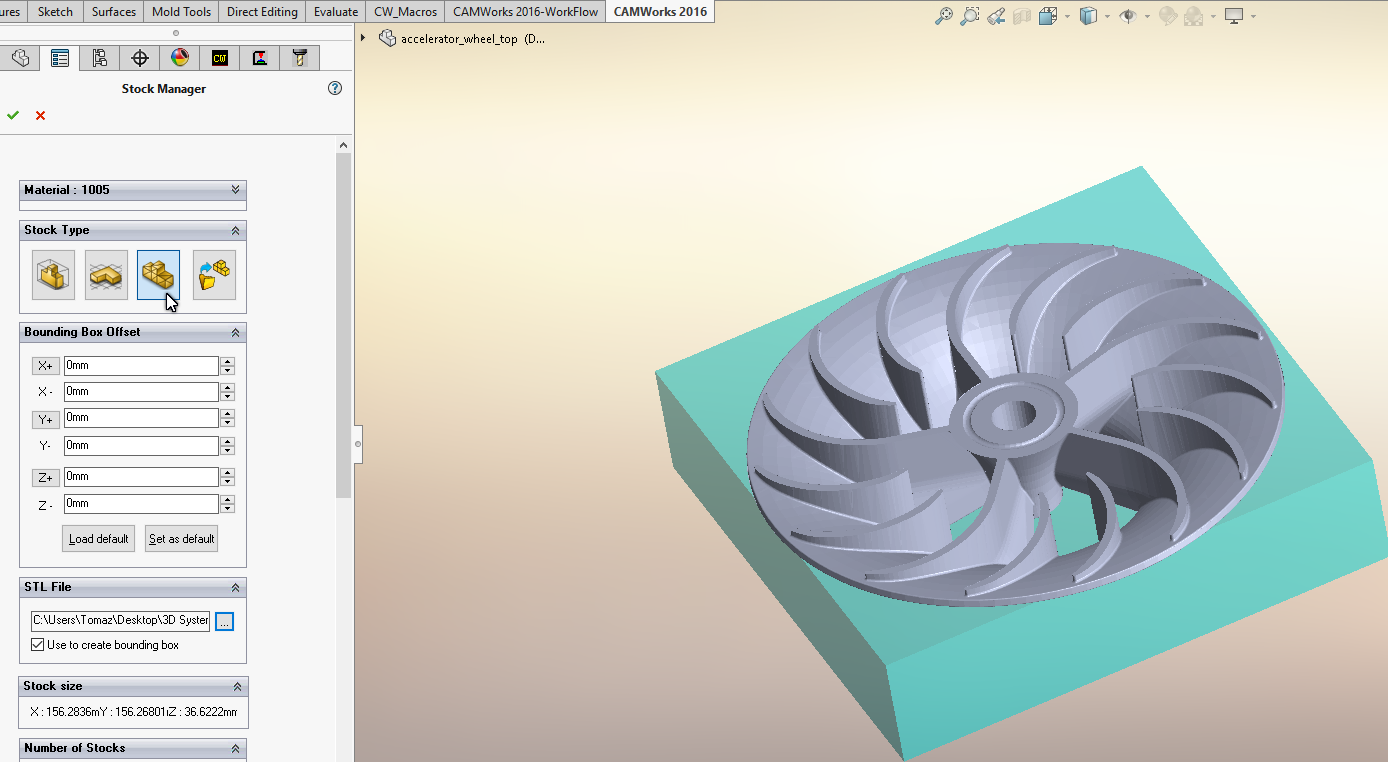The image size is (1388, 762).
Task: Activate the Zoom to Area tool
Action: (969, 16)
